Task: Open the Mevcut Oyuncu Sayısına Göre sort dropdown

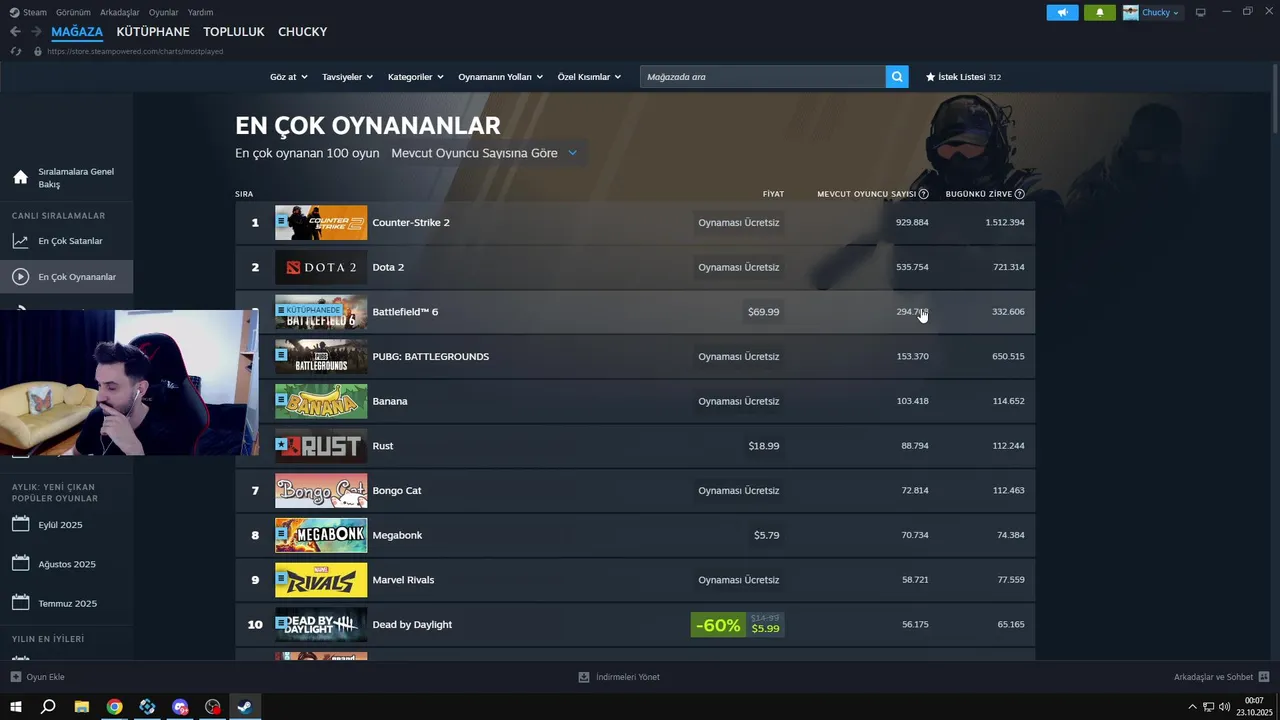Action: [484, 153]
